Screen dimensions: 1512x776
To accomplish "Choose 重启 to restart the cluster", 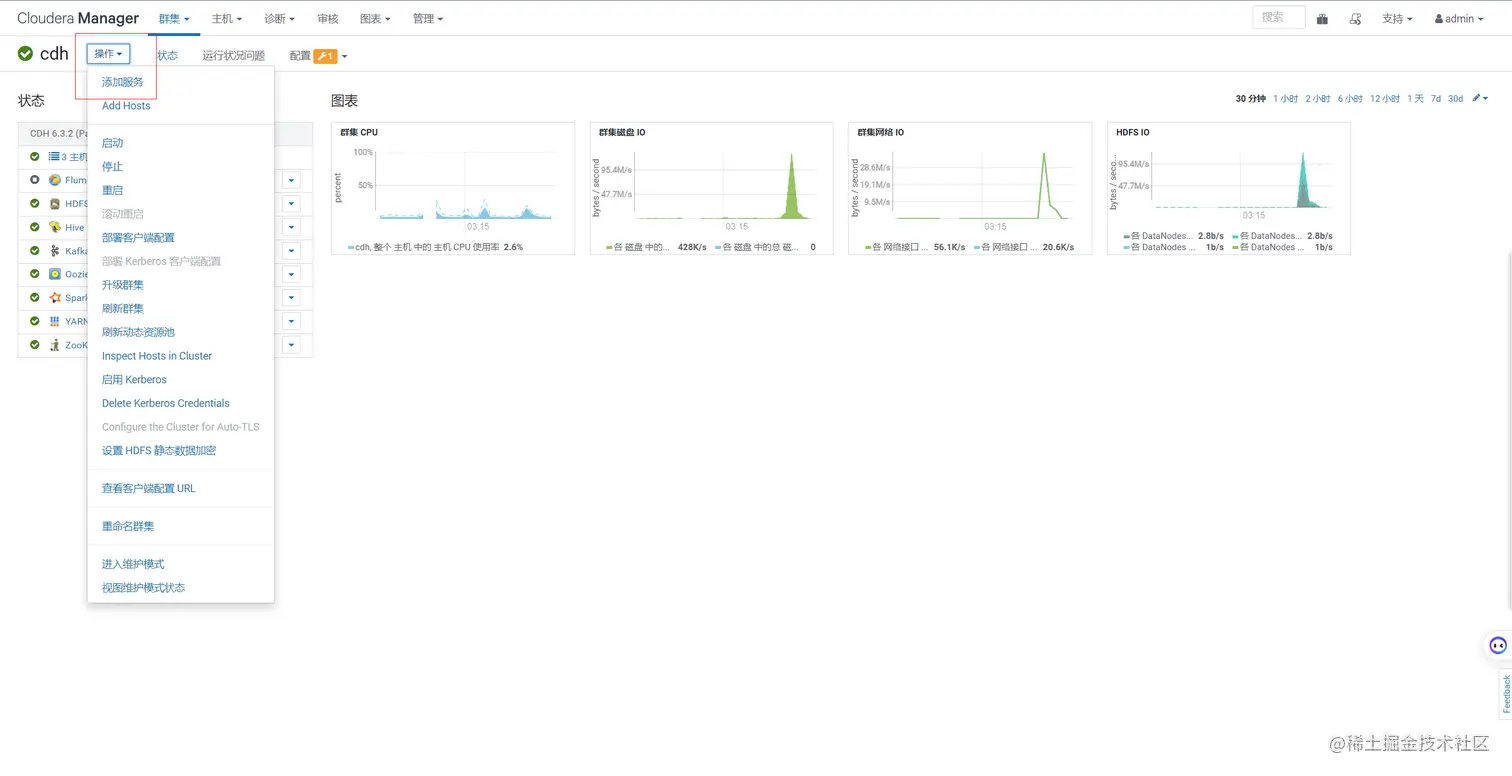I will (112, 190).
